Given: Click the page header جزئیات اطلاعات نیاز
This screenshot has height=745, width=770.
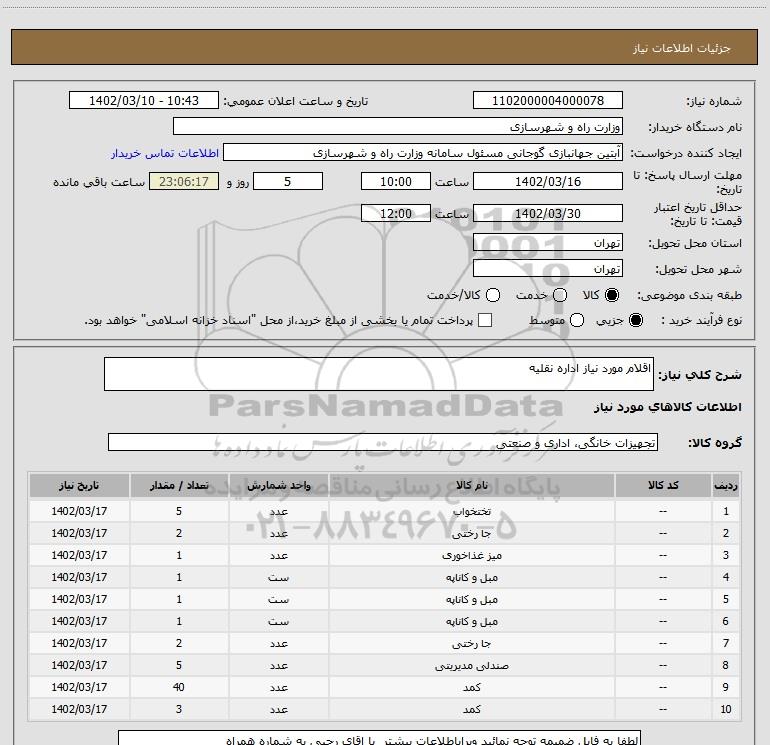Looking at the screenshot, I should (x=682, y=48).
